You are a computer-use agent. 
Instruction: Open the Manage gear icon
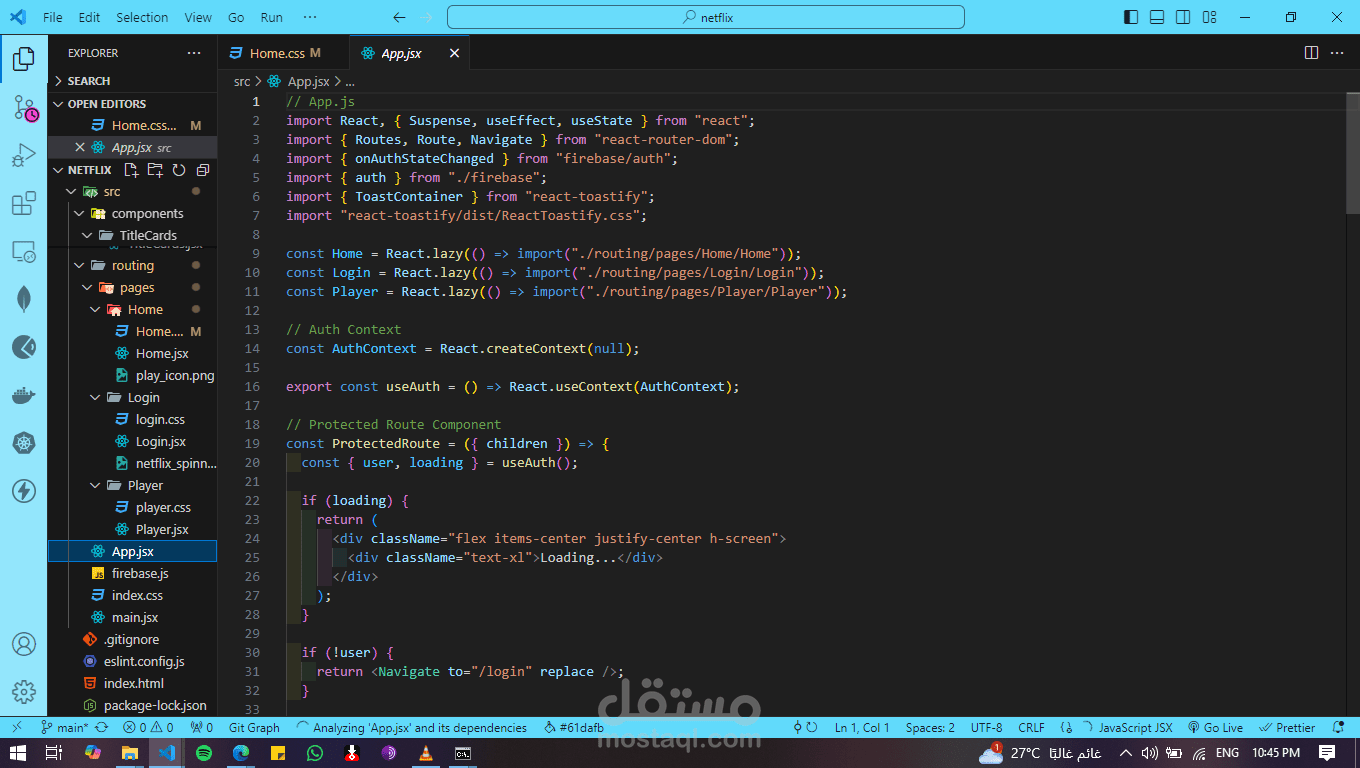pos(24,692)
